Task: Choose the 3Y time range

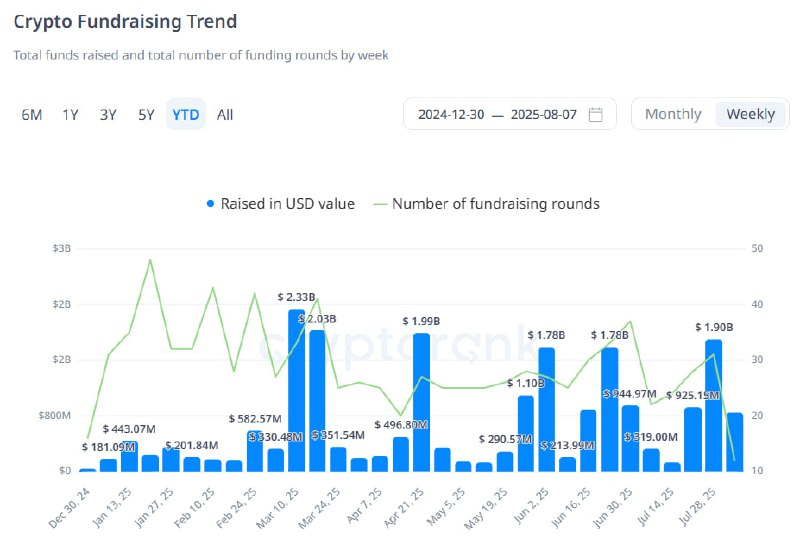Action: pyautogui.click(x=108, y=114)
